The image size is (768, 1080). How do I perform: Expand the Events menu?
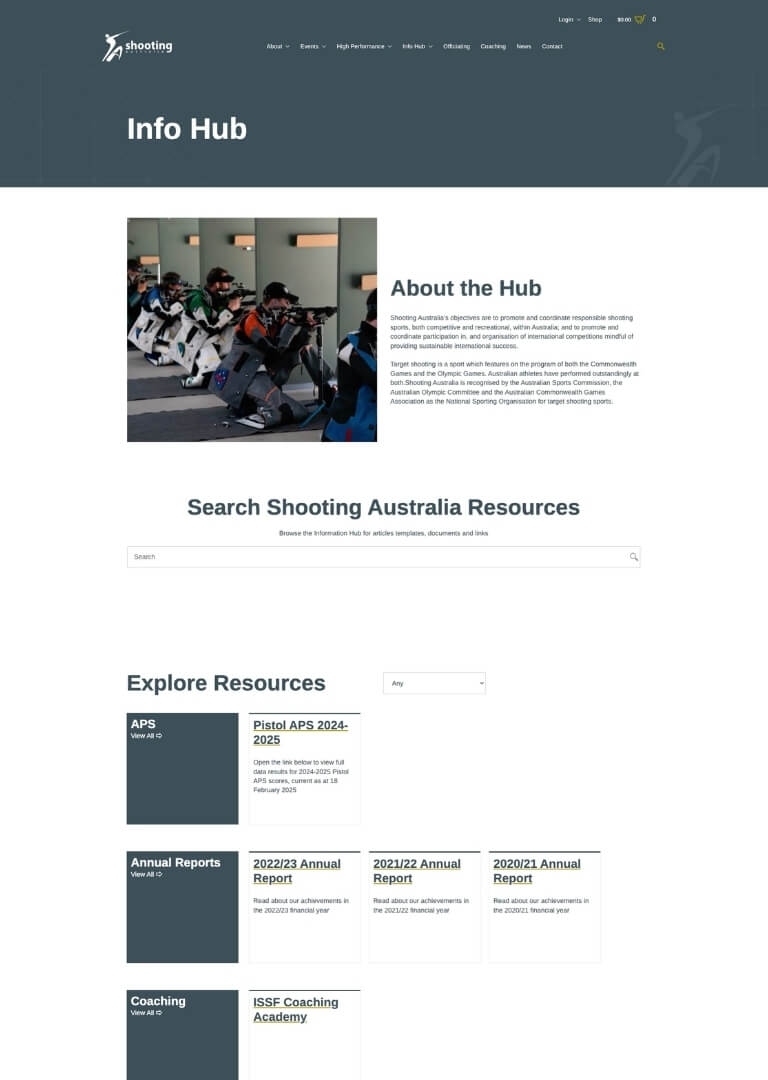pyautogui.click(x=313, y=46)
